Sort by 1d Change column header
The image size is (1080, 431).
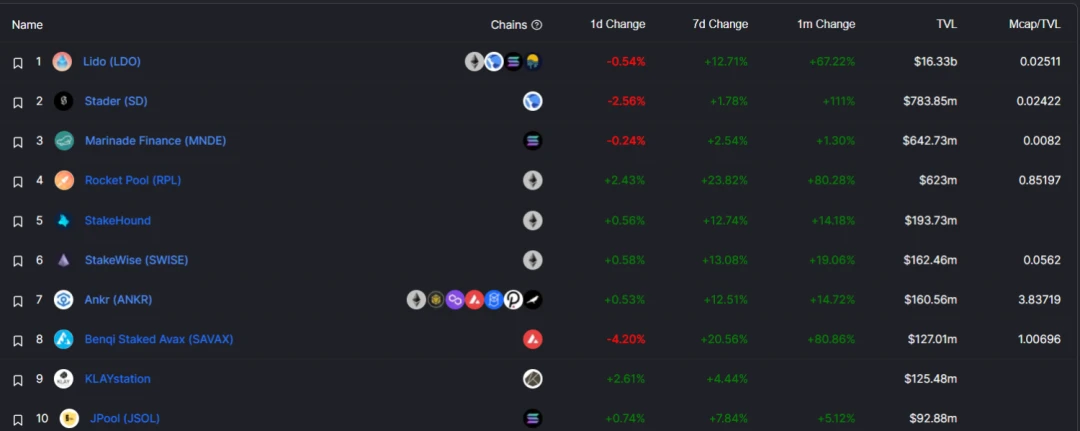618,24
